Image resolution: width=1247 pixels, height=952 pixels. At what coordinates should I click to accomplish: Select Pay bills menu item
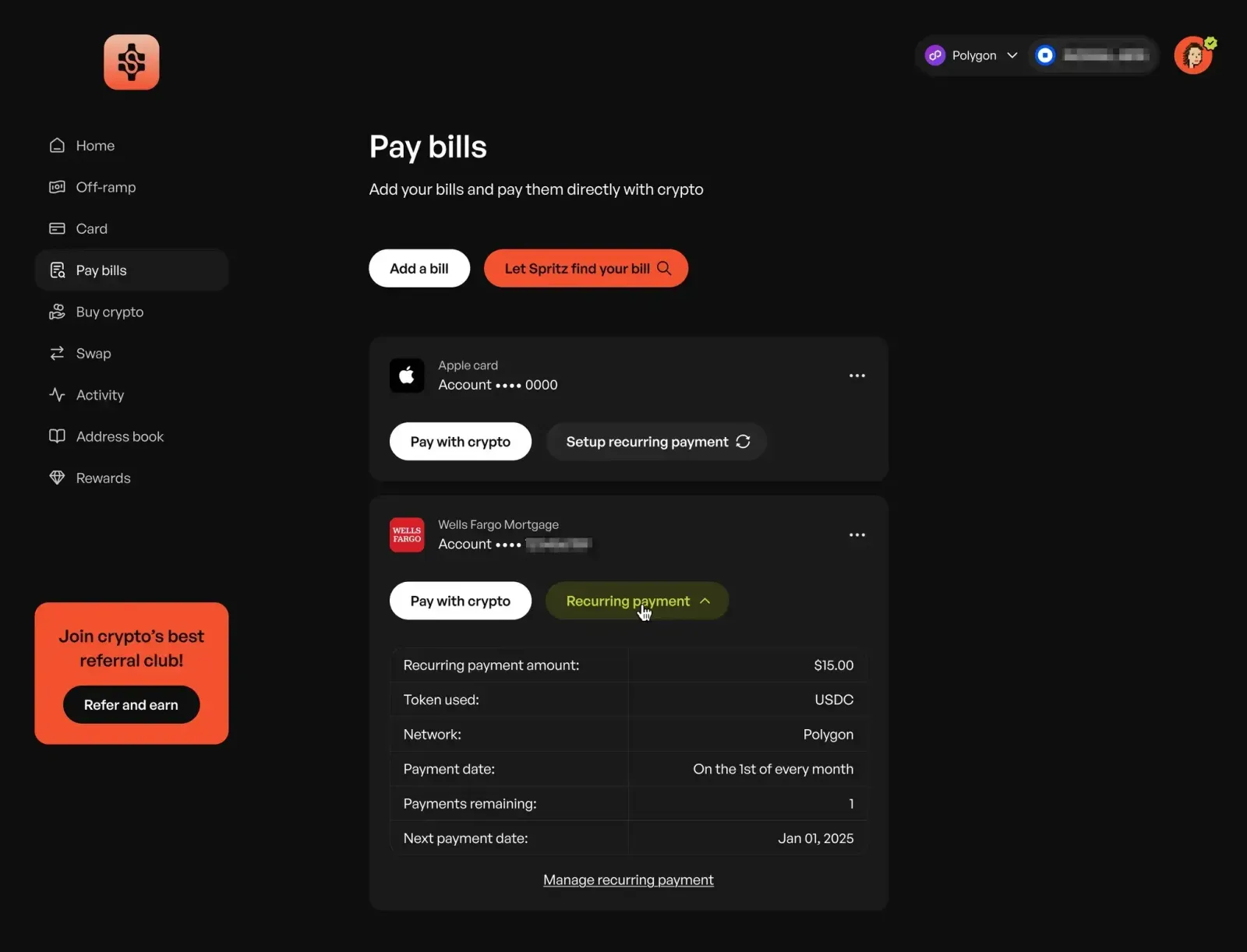point(132,270)
